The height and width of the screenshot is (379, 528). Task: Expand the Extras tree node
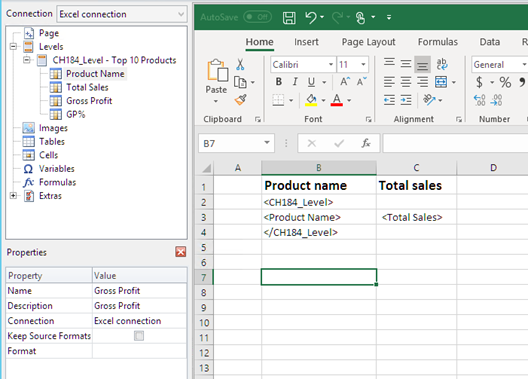[x=13, y=196]
